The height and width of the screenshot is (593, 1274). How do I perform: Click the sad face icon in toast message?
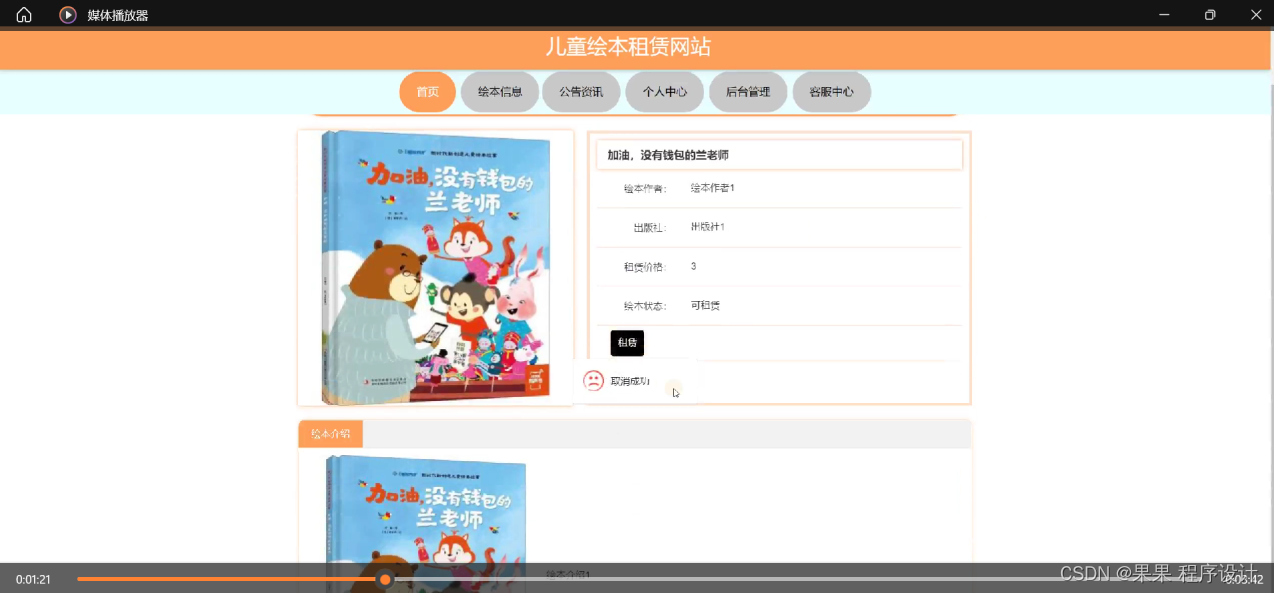(593, 381)
